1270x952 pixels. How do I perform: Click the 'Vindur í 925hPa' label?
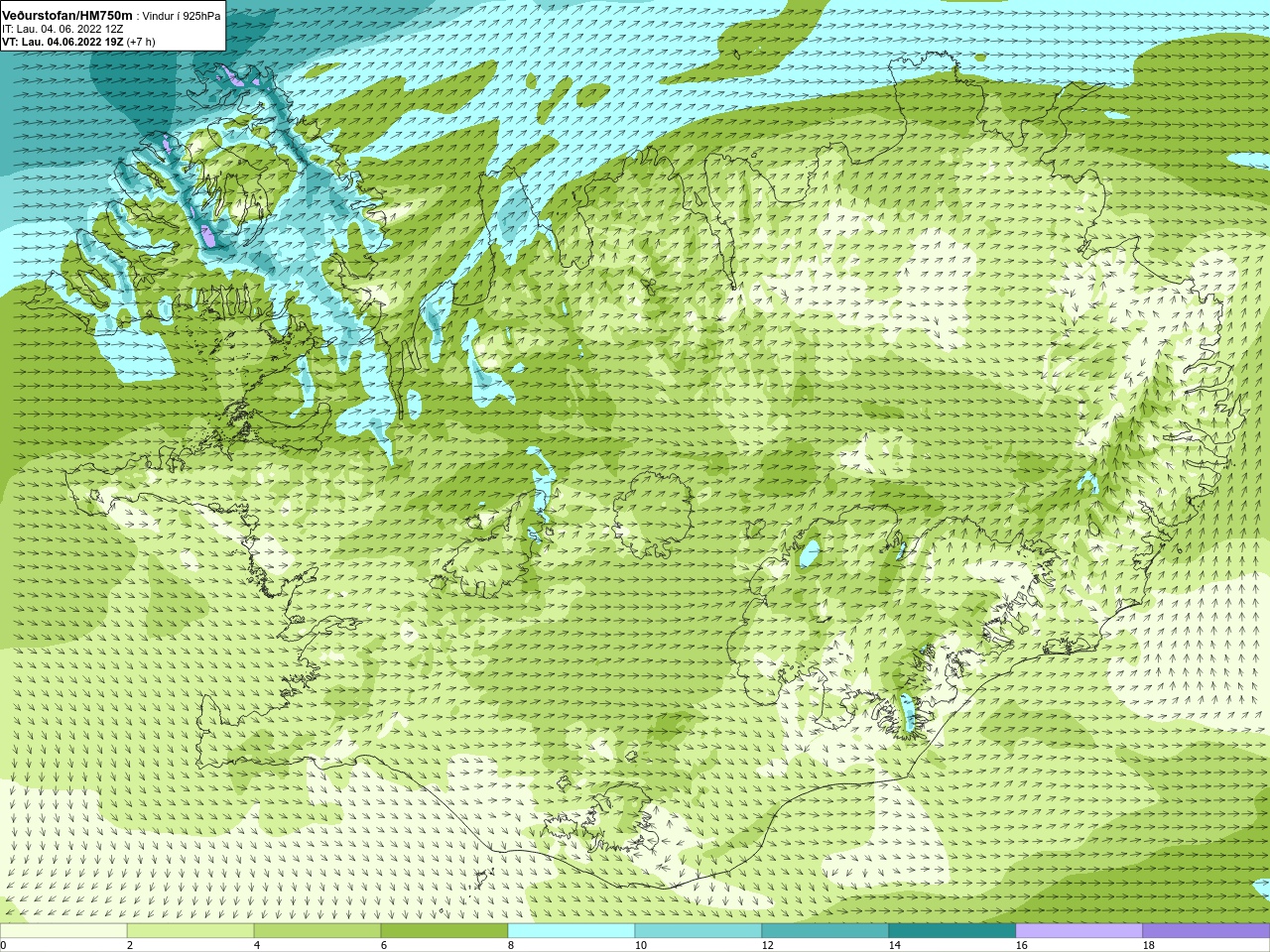182,16
